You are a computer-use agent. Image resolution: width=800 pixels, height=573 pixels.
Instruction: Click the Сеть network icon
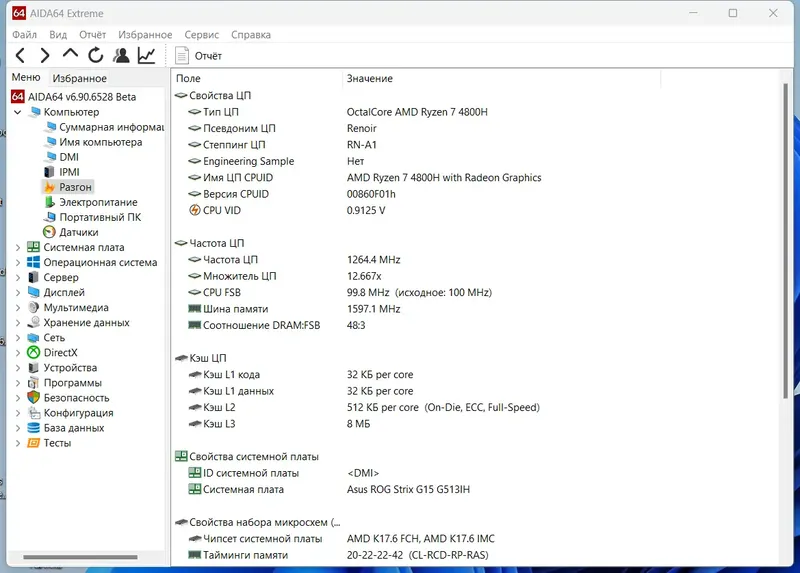[x=34, y=338]
